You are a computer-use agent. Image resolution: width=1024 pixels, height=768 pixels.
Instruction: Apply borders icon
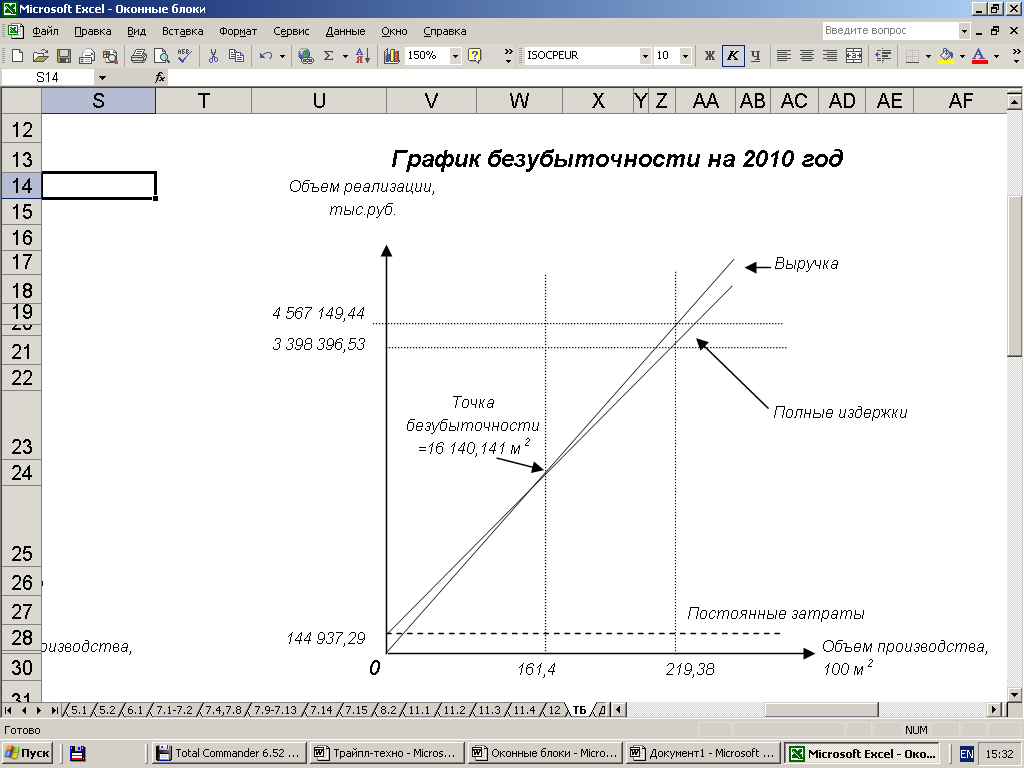(x=912, y=56)
